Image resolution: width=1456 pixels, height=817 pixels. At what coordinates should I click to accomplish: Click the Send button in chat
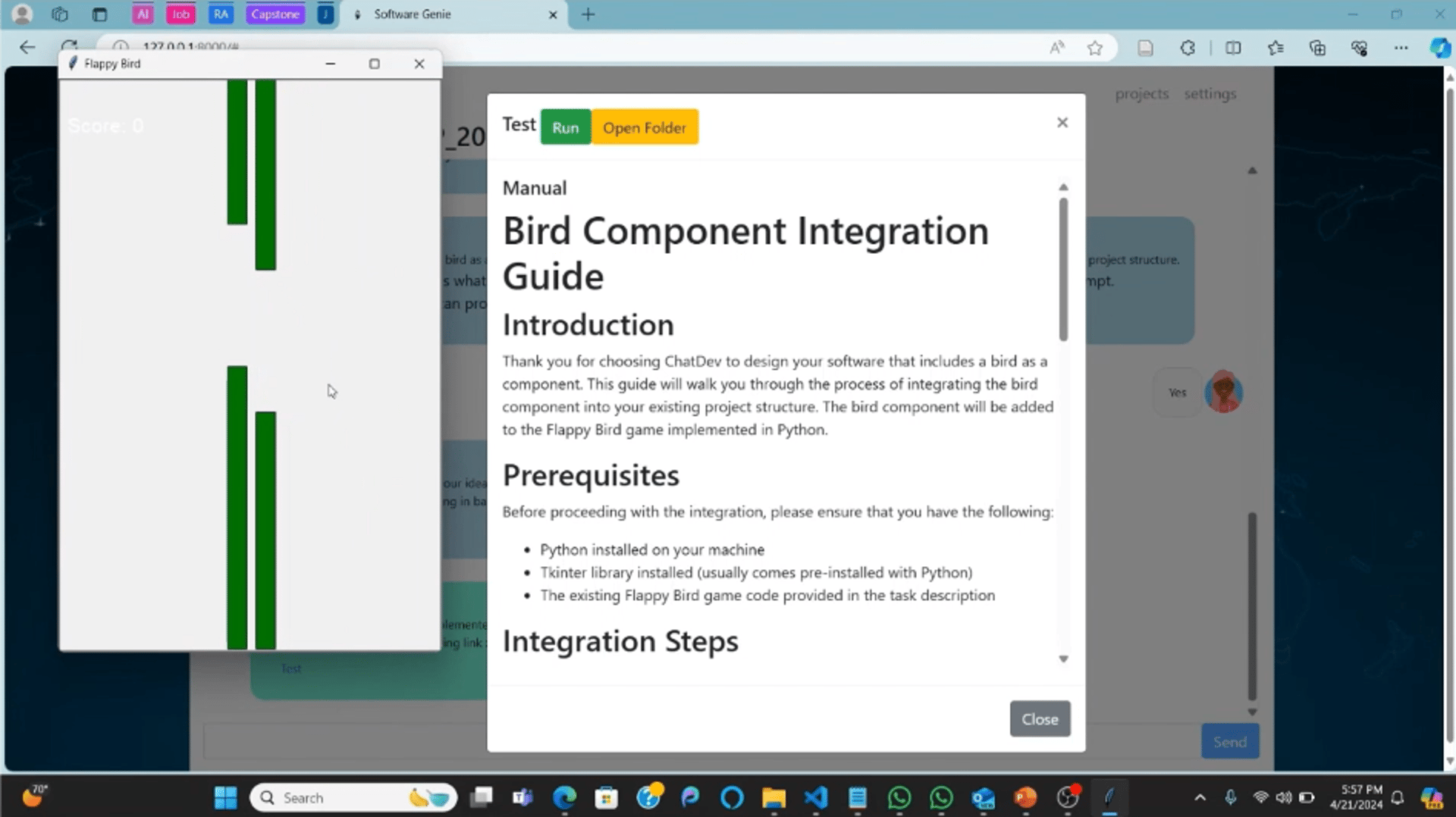tap(1229, 742)
